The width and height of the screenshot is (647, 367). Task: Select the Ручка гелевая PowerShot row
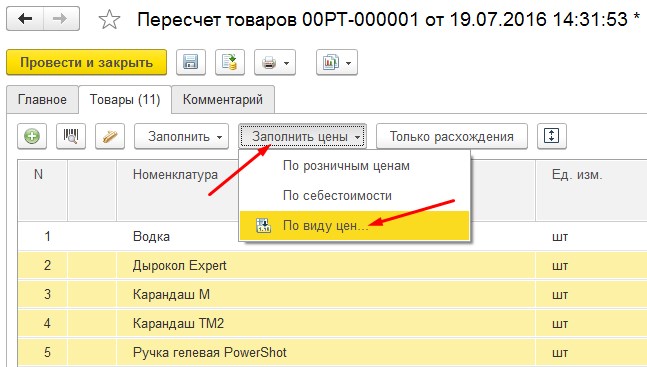(333, 352)
